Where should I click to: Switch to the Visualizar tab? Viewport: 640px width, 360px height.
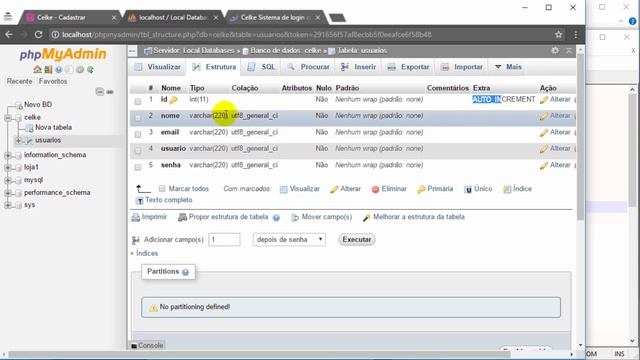[158, 67]
